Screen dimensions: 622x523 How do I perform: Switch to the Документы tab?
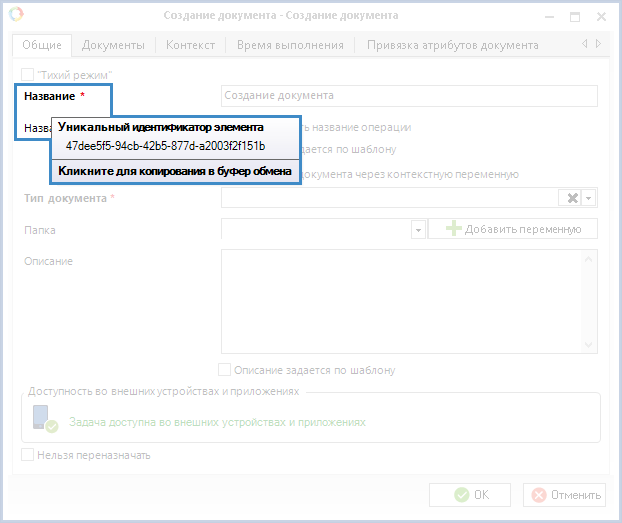pyautogui.click(x=113, y=45)
